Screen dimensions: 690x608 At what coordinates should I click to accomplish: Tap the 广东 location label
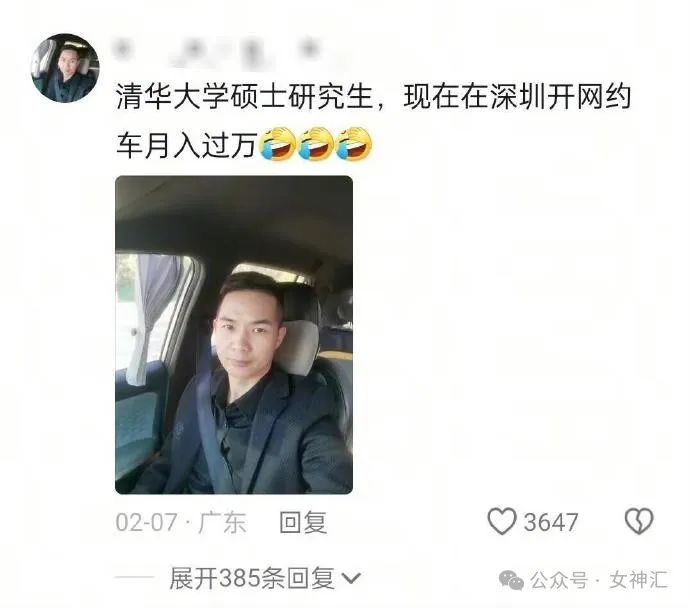click(222, 523)
